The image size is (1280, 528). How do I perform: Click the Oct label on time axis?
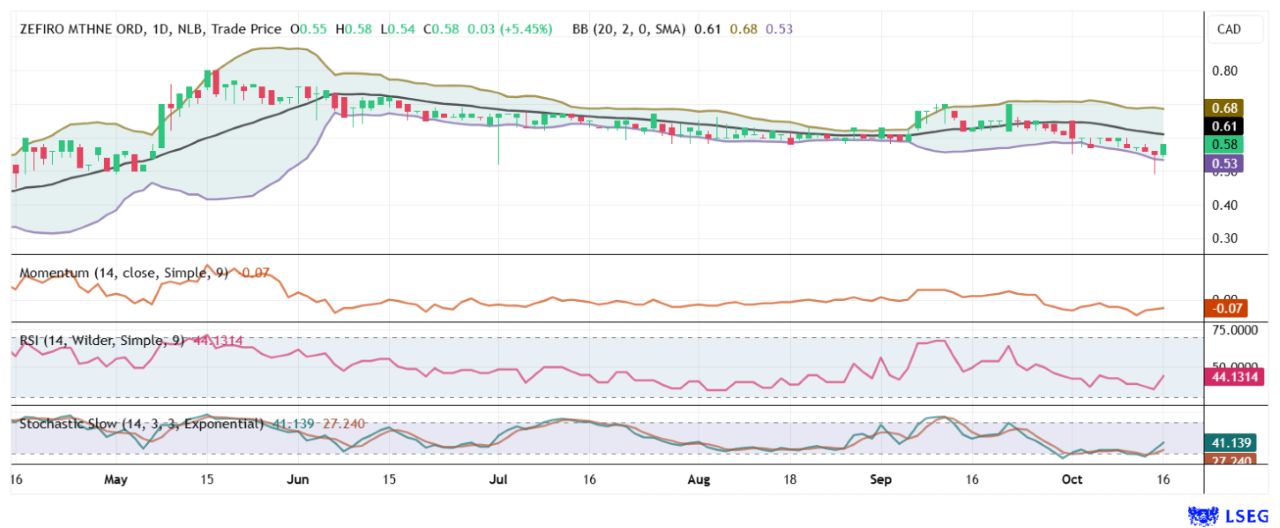pyautogui.click(x=1072, y=480)
